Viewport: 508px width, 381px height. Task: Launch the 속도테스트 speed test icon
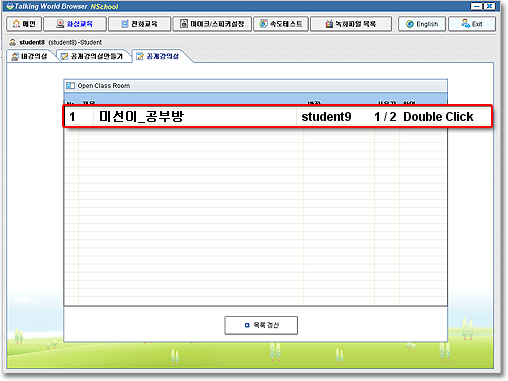point(264,24)
